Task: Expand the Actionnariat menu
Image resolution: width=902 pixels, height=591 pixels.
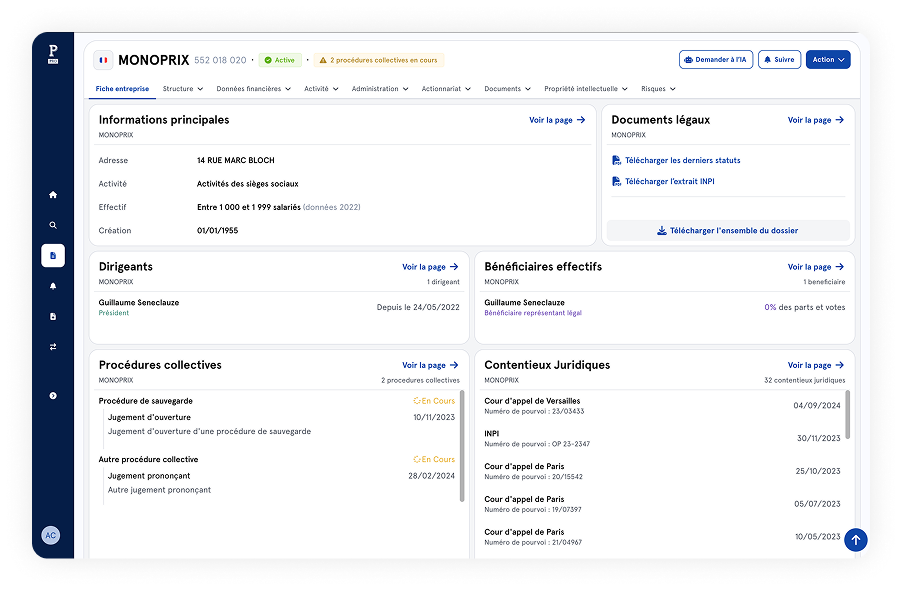Action: [x=446, y=89]
